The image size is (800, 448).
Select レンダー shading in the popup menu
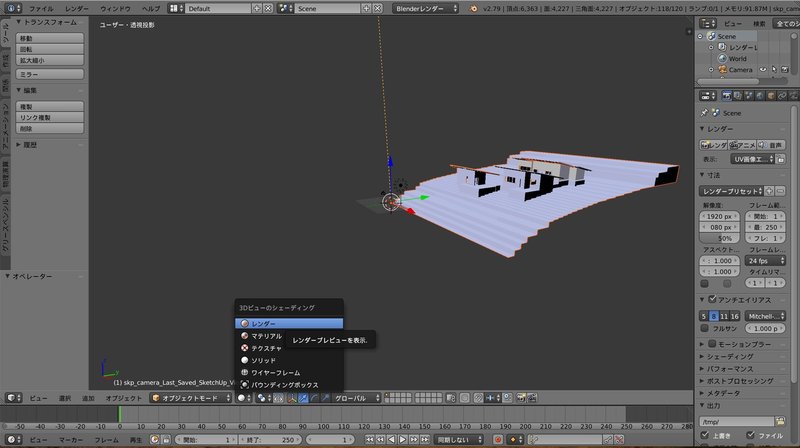[x=289, y=323]
